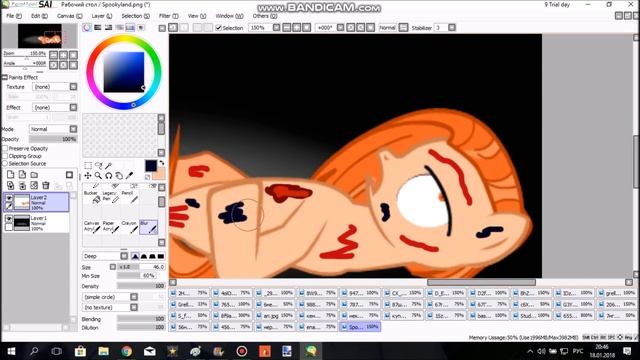Image resolution: width=640 pixels, height=360 pixels.
Task: Open the Filter menu
Action: pos(169,16)
